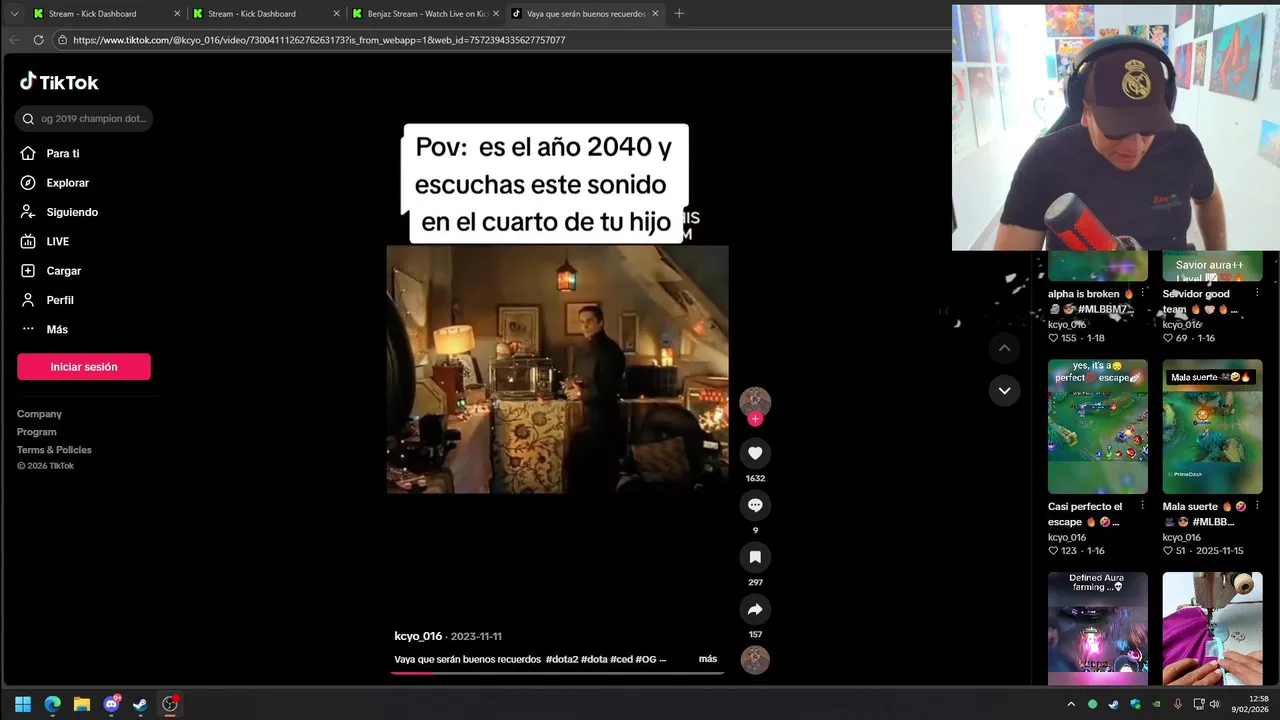
Task: Close the Benjaz Stream tab
Action: (x=495, y=14)
